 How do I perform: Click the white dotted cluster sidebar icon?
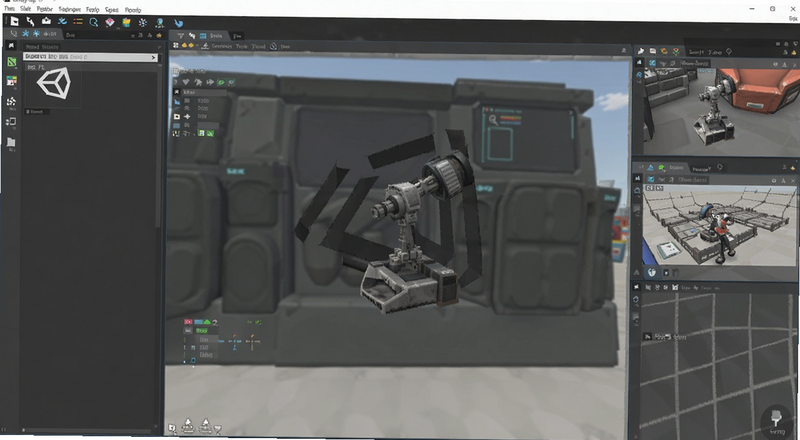coord(11,101)
